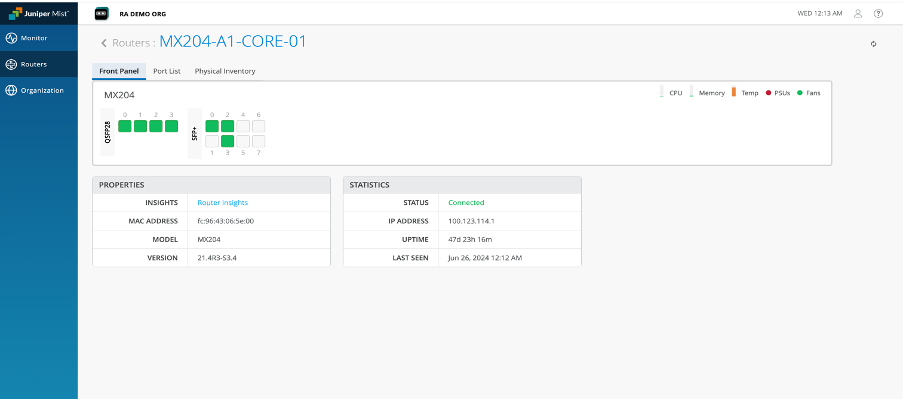The image size is (904, 400).
Task: Click the WED 12:13 AM clock
Action: coord(822,13)
